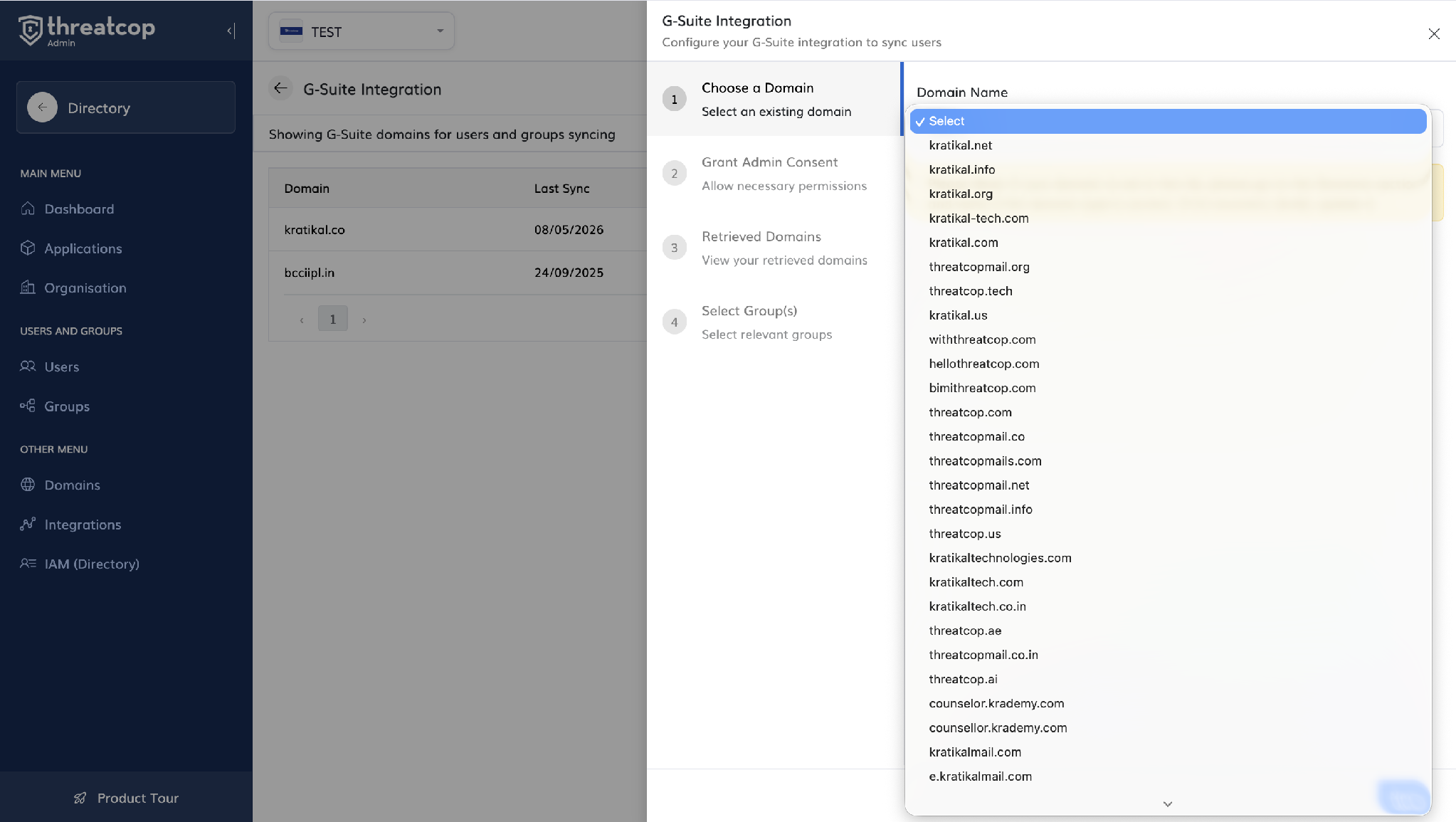1456x822 pixels.
Task: Select step 3 Retrieved Domains
Action: click(x=774, y=248)
